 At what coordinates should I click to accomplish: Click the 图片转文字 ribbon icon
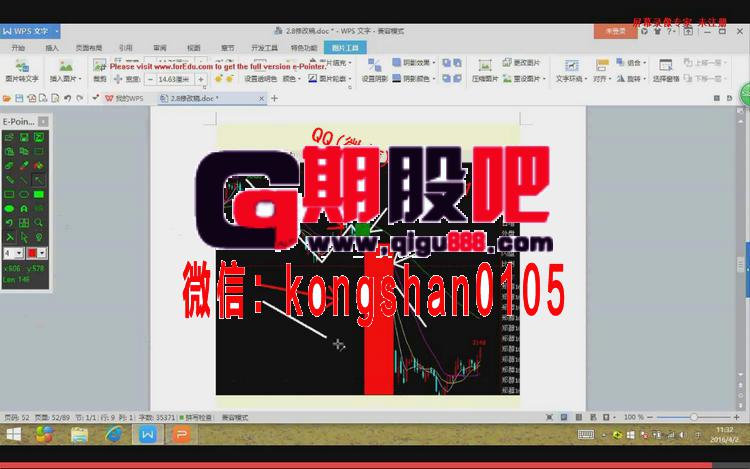click(x=22, y=66)
